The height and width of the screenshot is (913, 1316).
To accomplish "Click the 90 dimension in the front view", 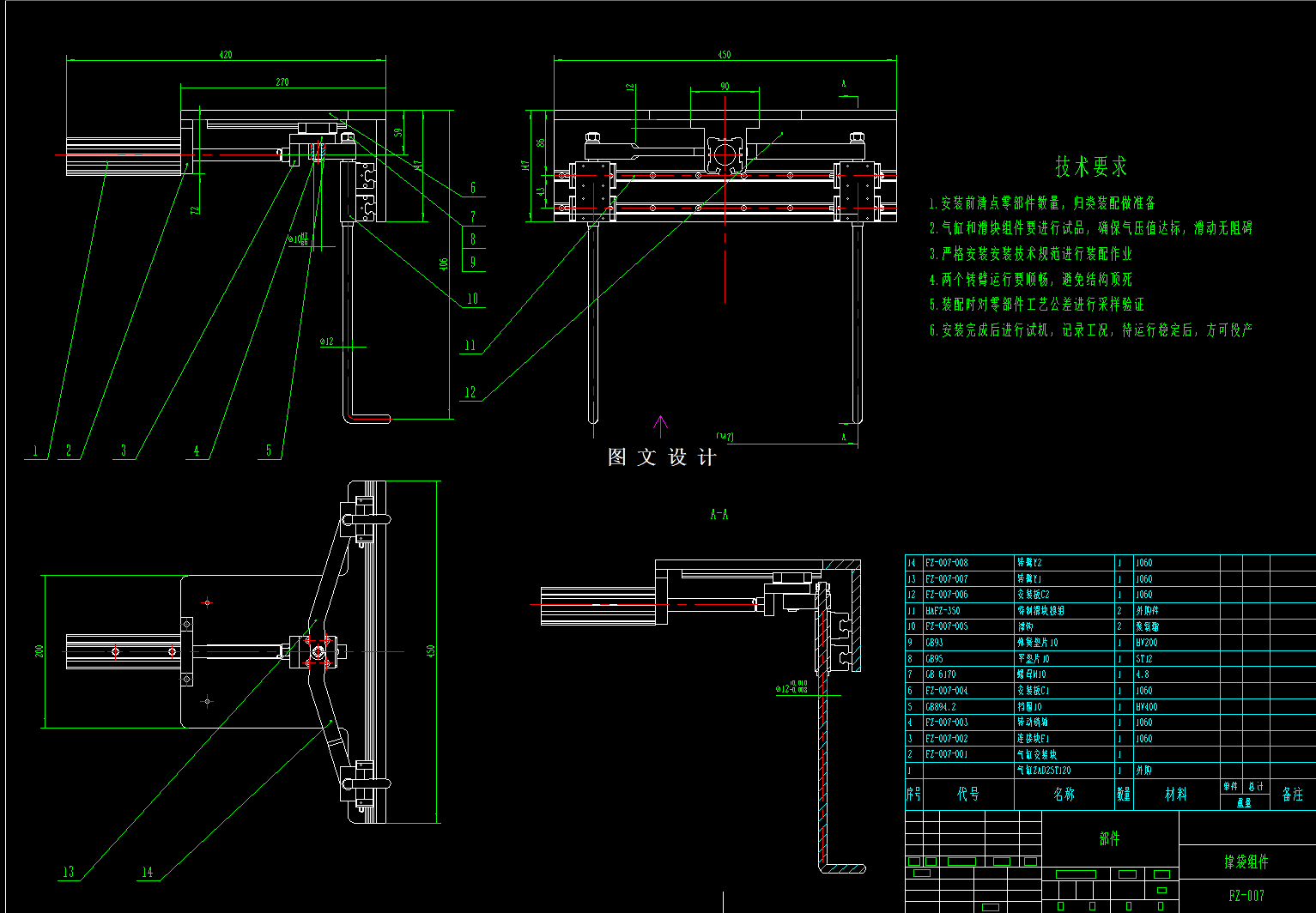I will (725, 87).
